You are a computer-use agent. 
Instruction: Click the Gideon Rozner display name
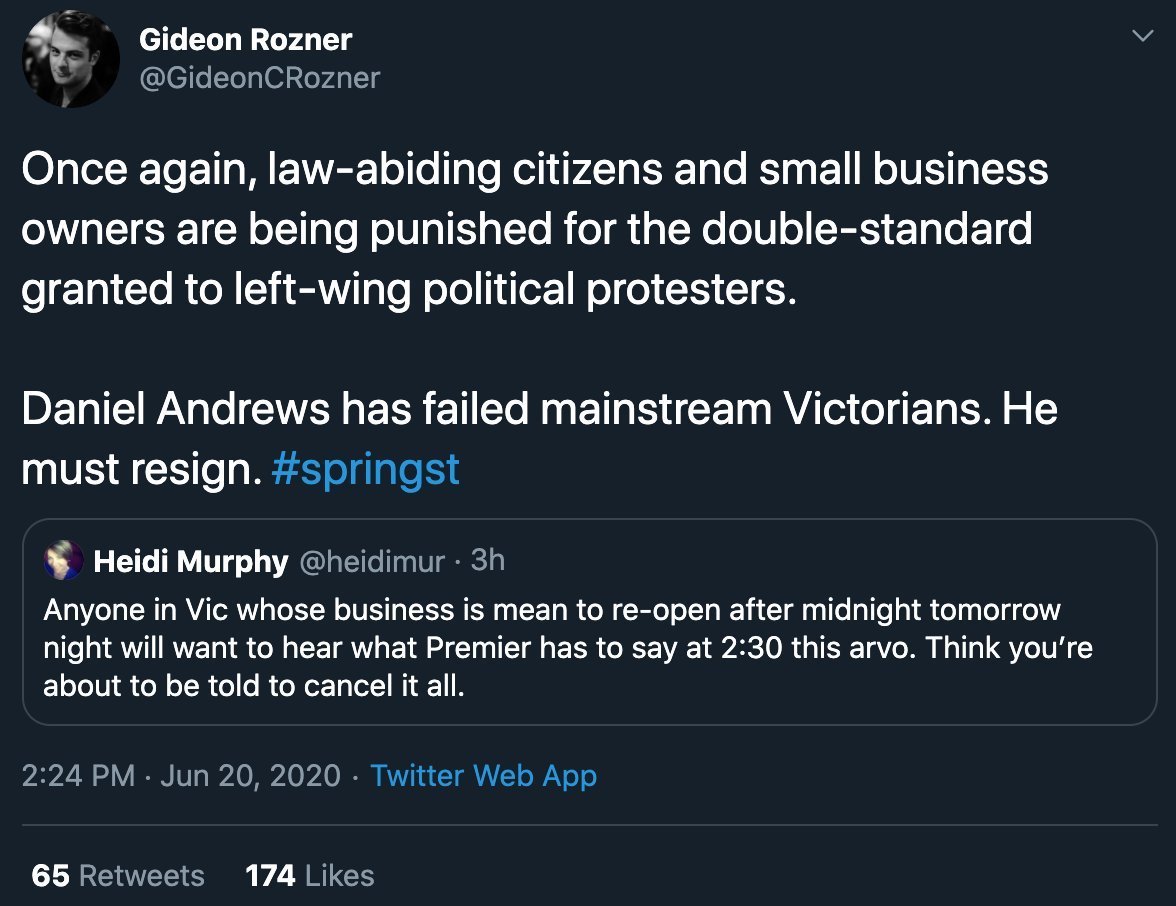[x=245, y=40]
